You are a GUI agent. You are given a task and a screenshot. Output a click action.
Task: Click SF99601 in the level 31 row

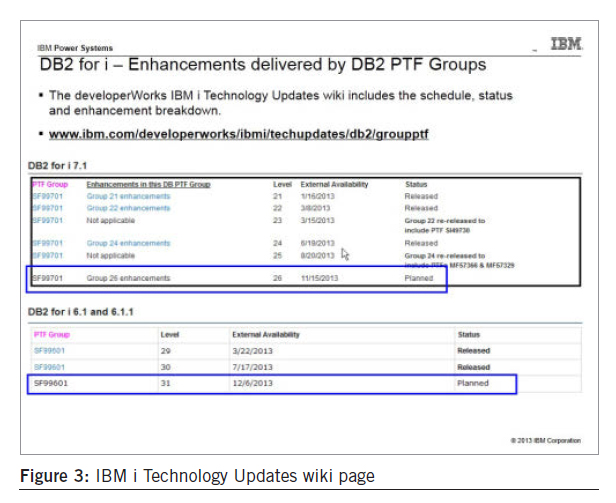coord(51,383)
